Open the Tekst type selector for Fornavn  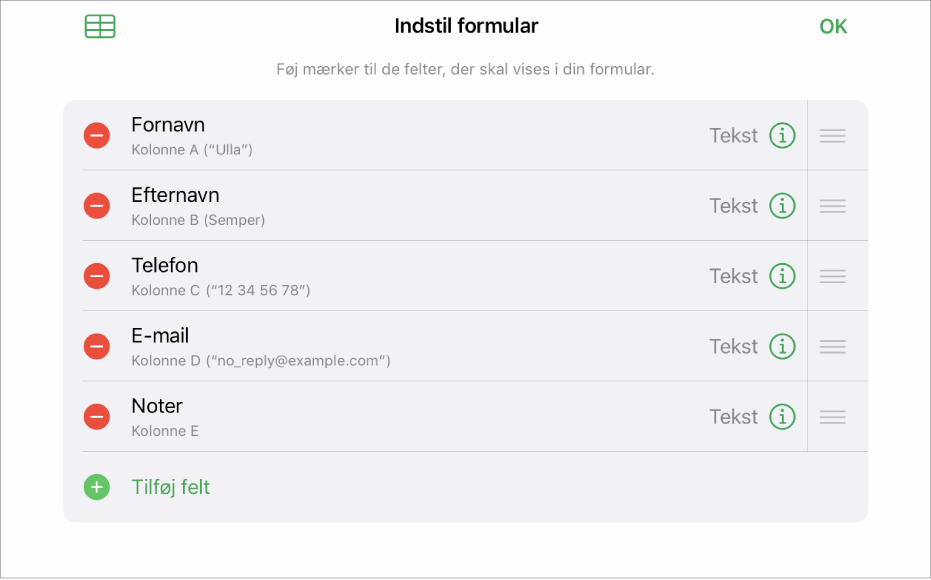point(733,135)
